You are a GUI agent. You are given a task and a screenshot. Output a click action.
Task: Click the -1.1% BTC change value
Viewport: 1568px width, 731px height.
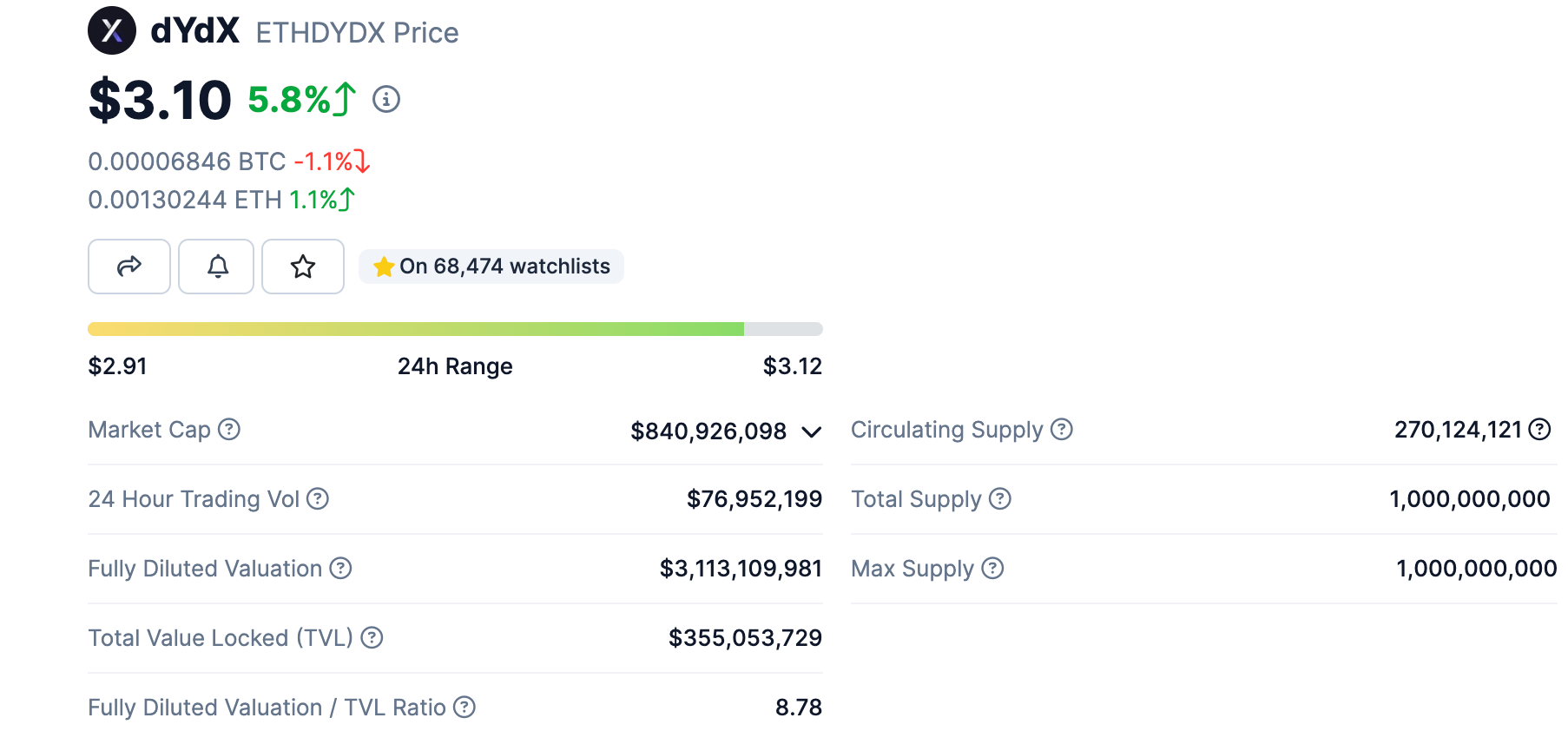(323, 161)
